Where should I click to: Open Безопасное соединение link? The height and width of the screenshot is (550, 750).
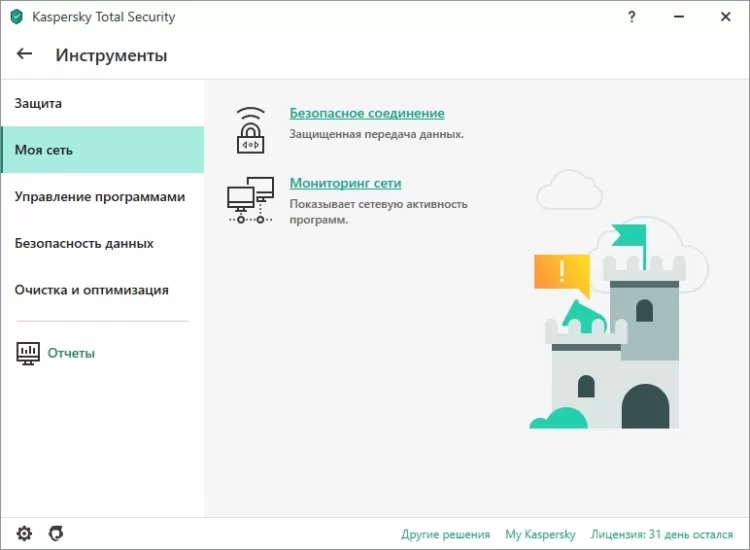click(367, 113)
